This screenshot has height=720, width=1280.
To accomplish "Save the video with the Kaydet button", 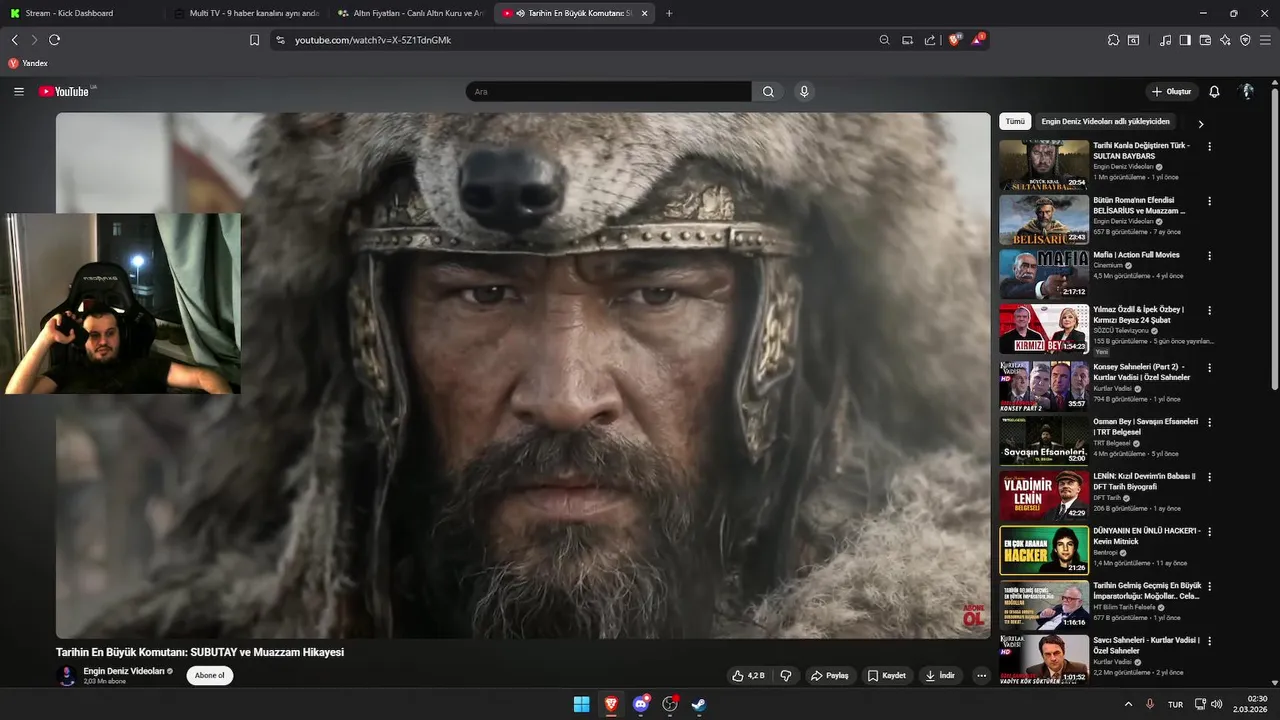I will (886, 675).
